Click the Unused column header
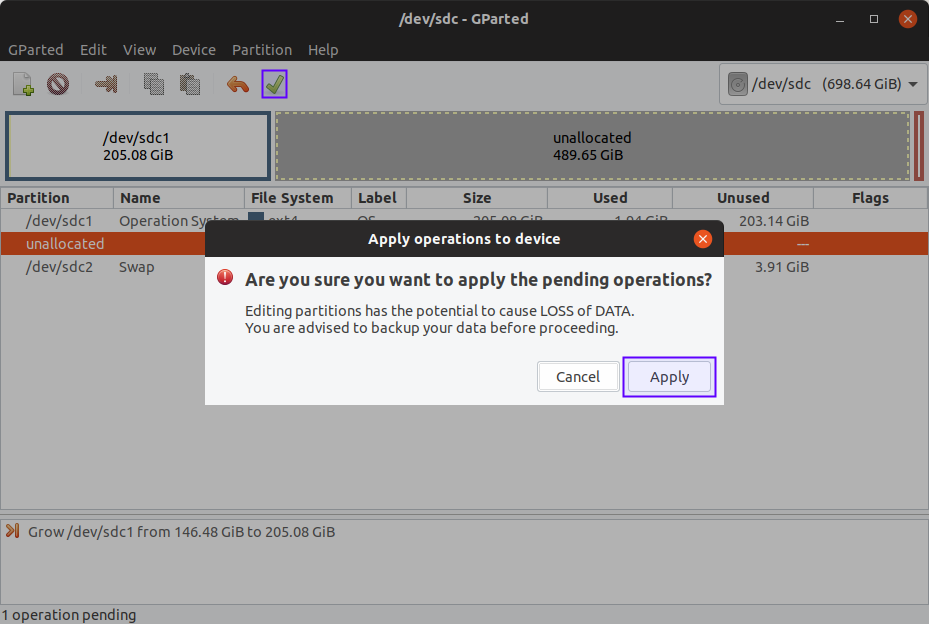 click(743, 198)
